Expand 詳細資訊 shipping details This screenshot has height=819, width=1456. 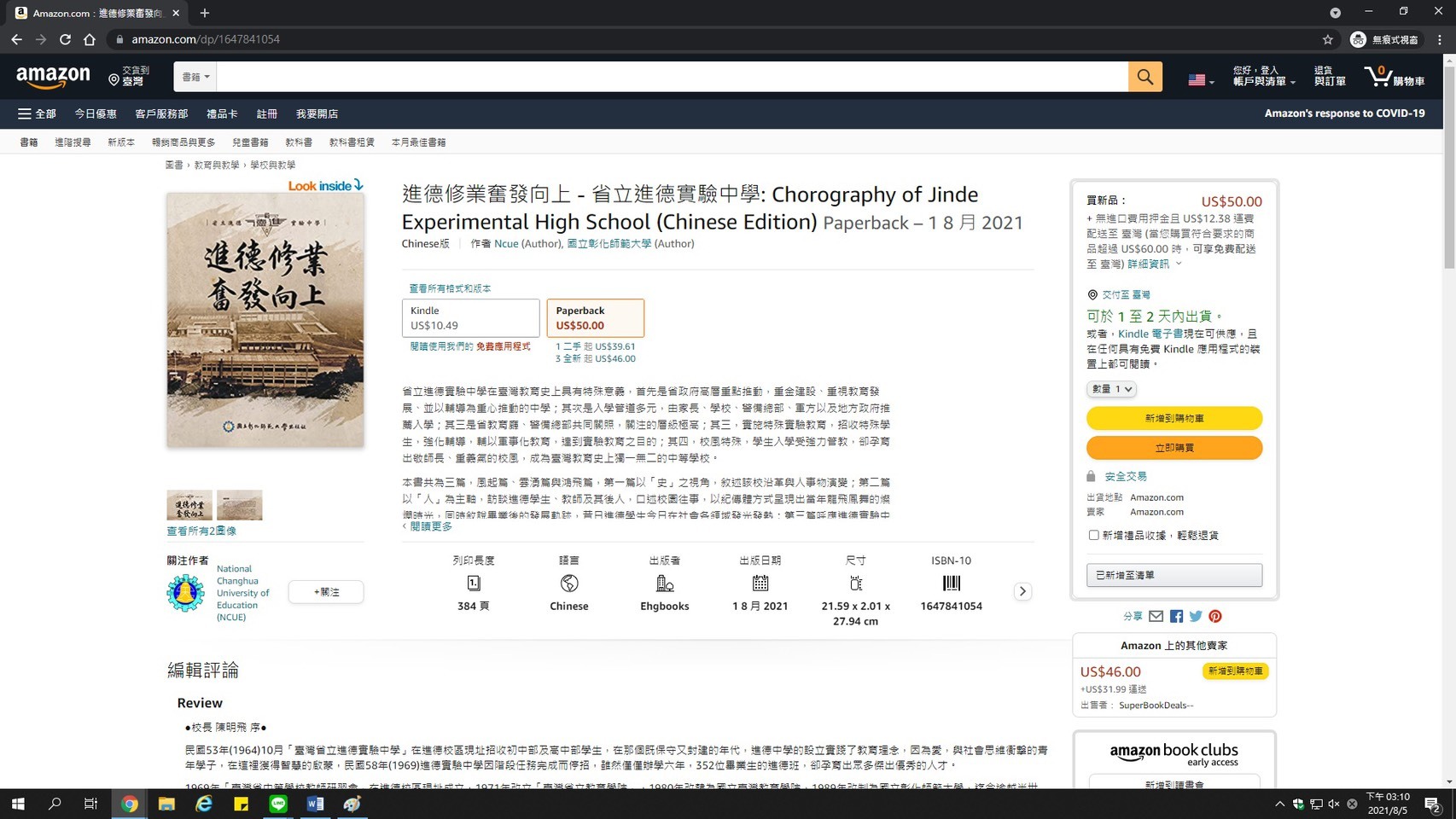coord(1155,264)
